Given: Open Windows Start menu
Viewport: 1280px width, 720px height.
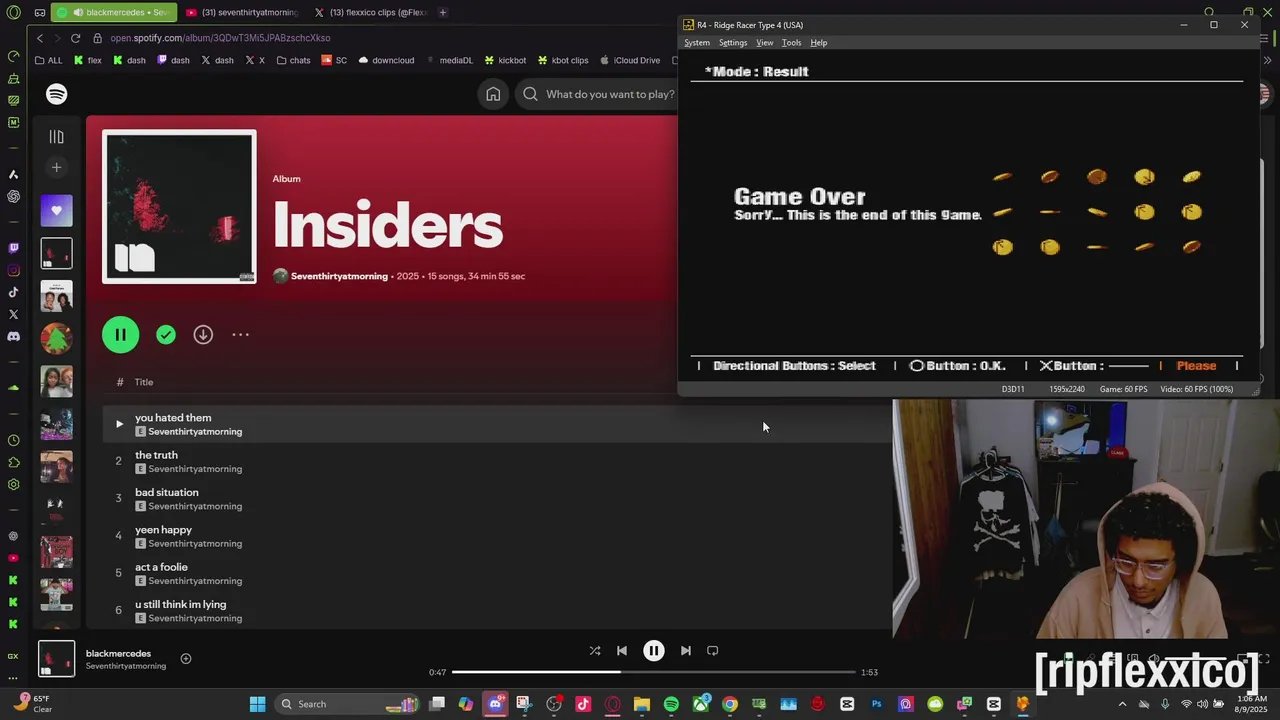Looking at the screenshot, I should coord(257,704).
